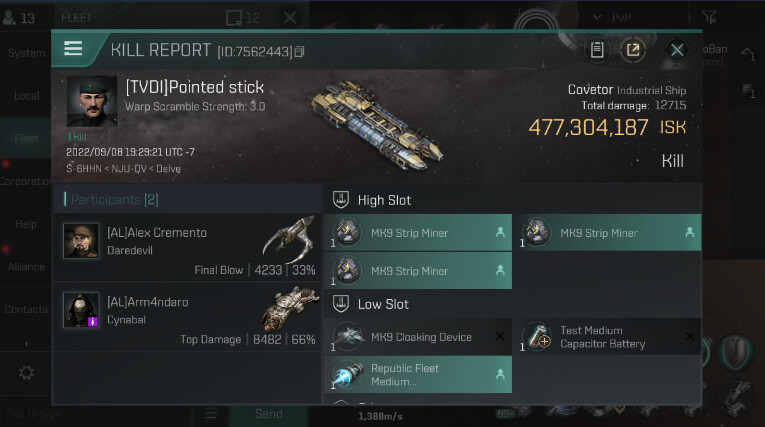The width and height of the screenshot is (765, 427).
Task: Share the kill report externally
Action: 633,50
